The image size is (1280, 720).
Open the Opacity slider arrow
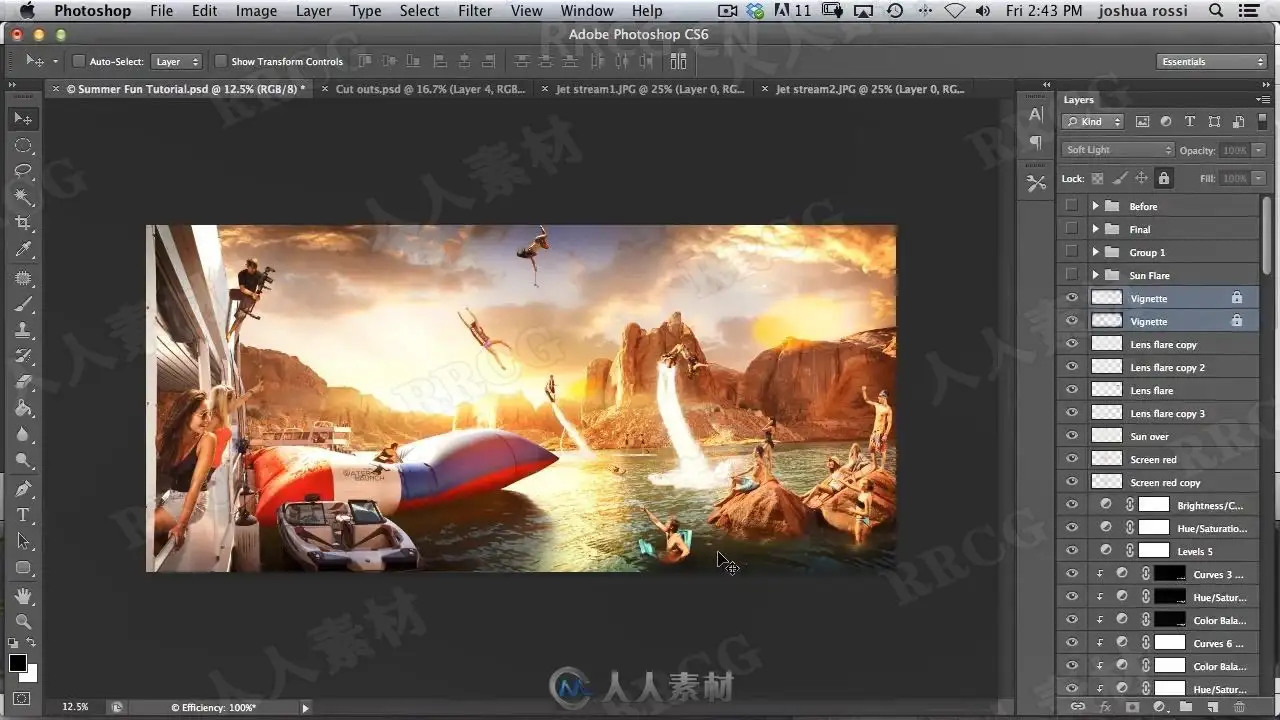(x=1258, y=150)
